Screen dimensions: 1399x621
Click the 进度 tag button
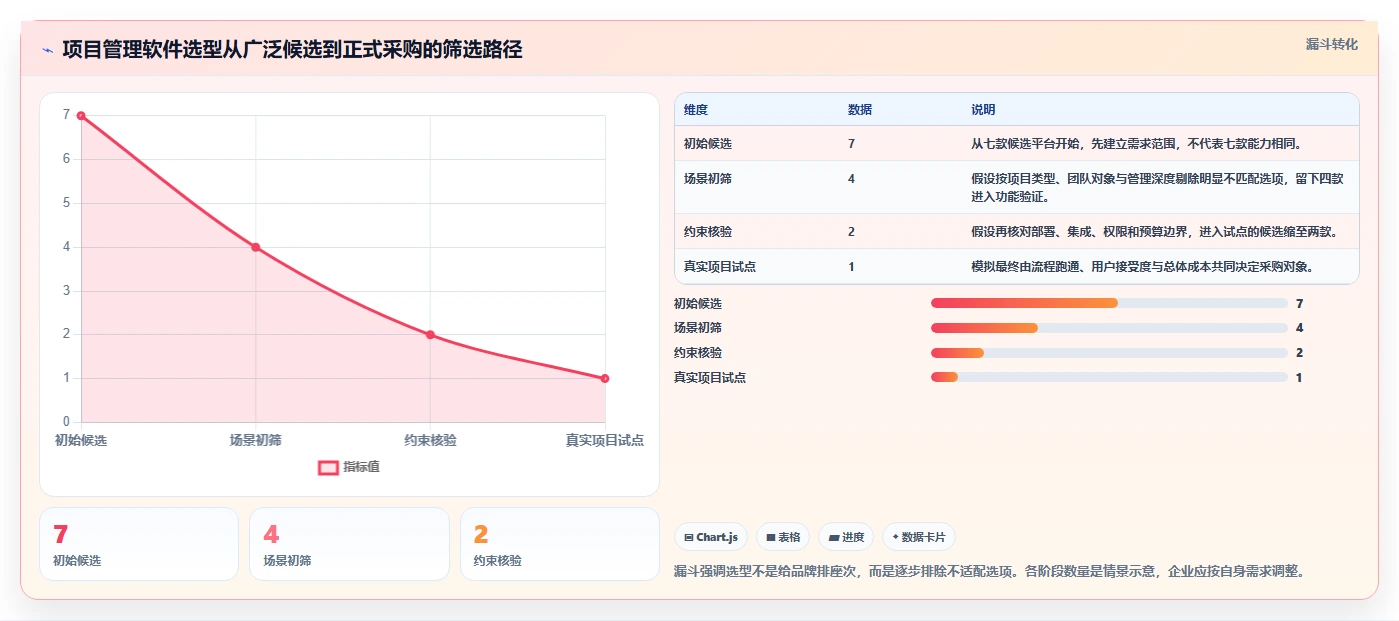pos(846,537)
